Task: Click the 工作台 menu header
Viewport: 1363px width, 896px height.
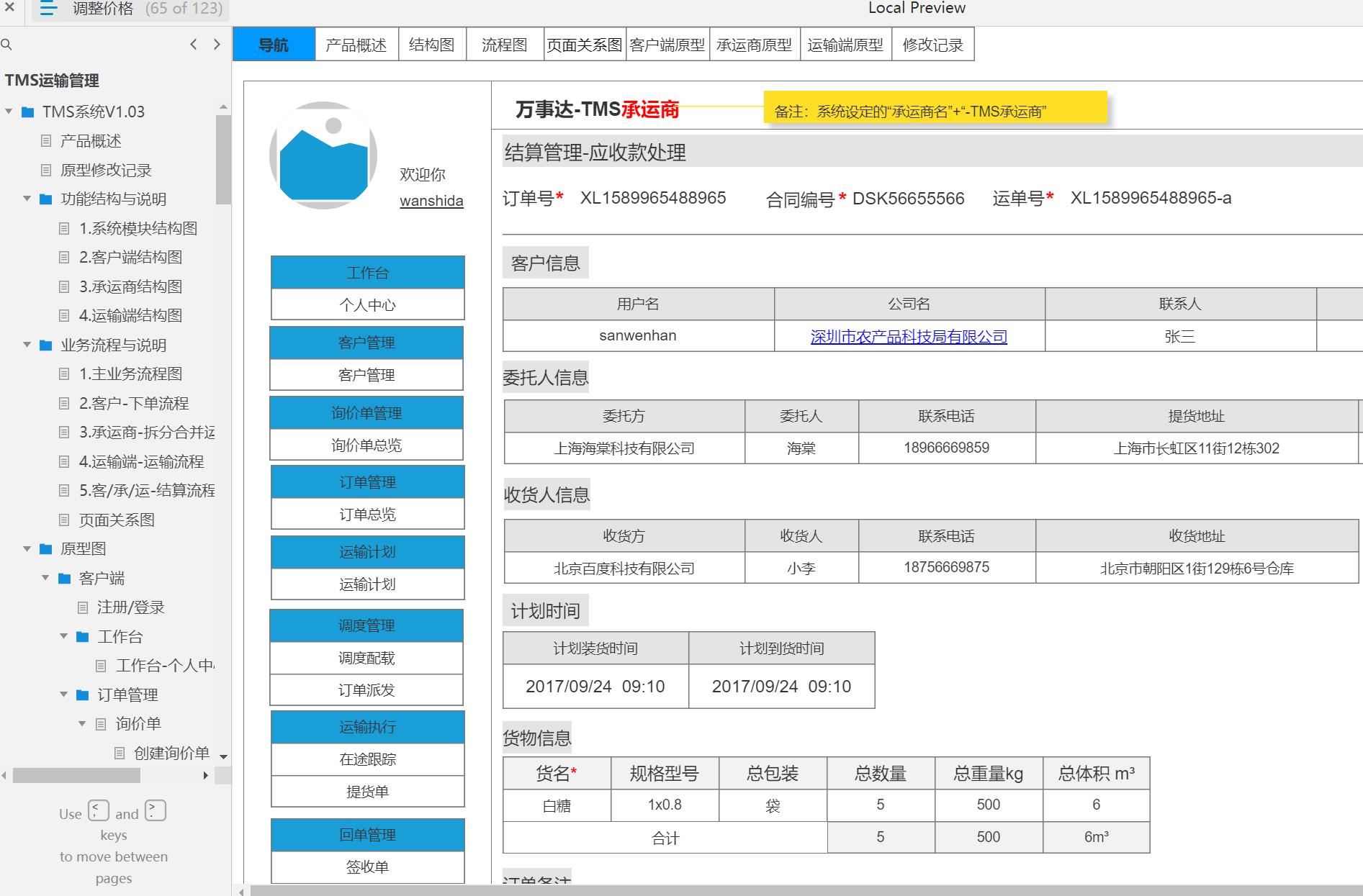Action: click(367, 273)
